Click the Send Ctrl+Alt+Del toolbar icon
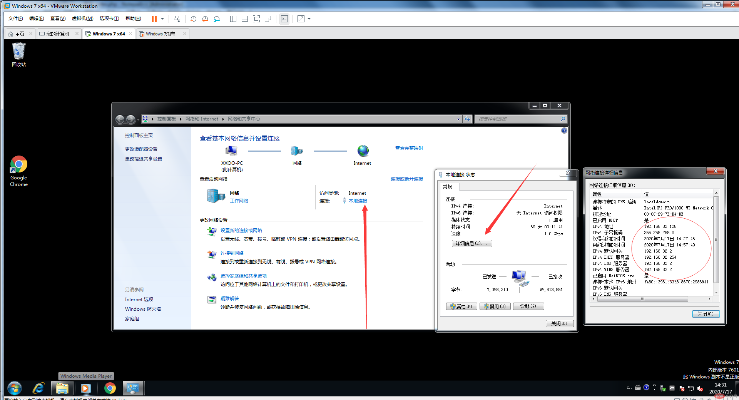This screenshot has width=739, height=400. pos(177,19)
